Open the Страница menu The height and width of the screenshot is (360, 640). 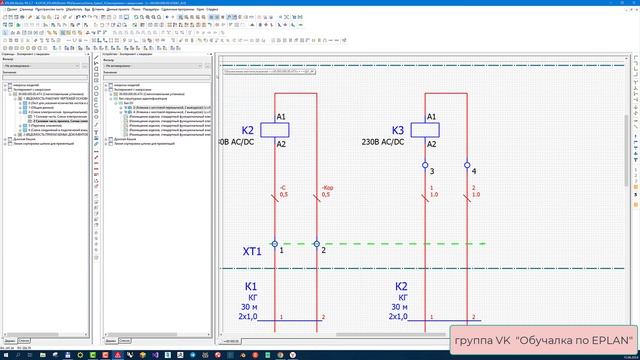[x=26, y=9]
